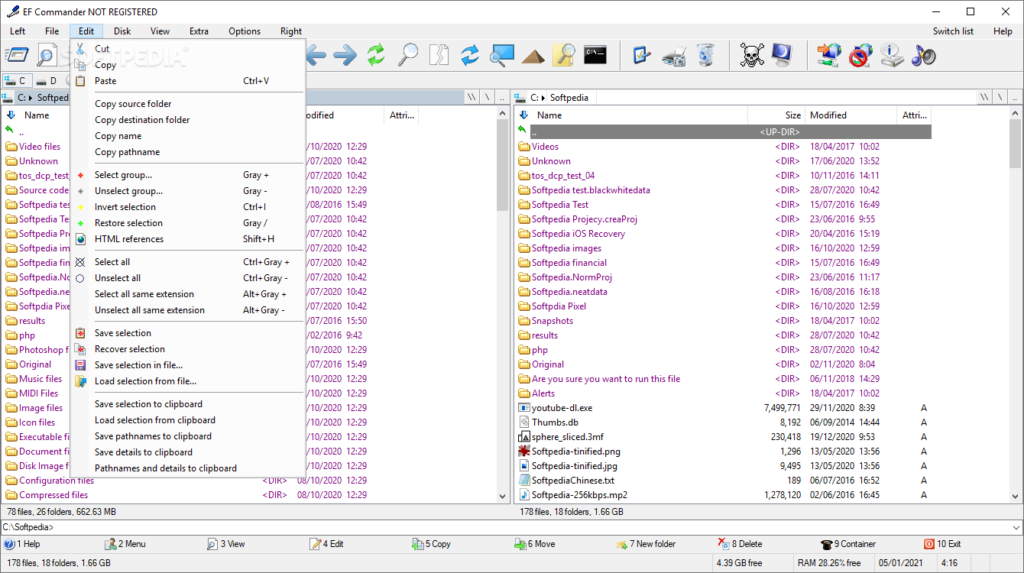Click the split file pages icon

pyautogui.click(x=439, y=56)
